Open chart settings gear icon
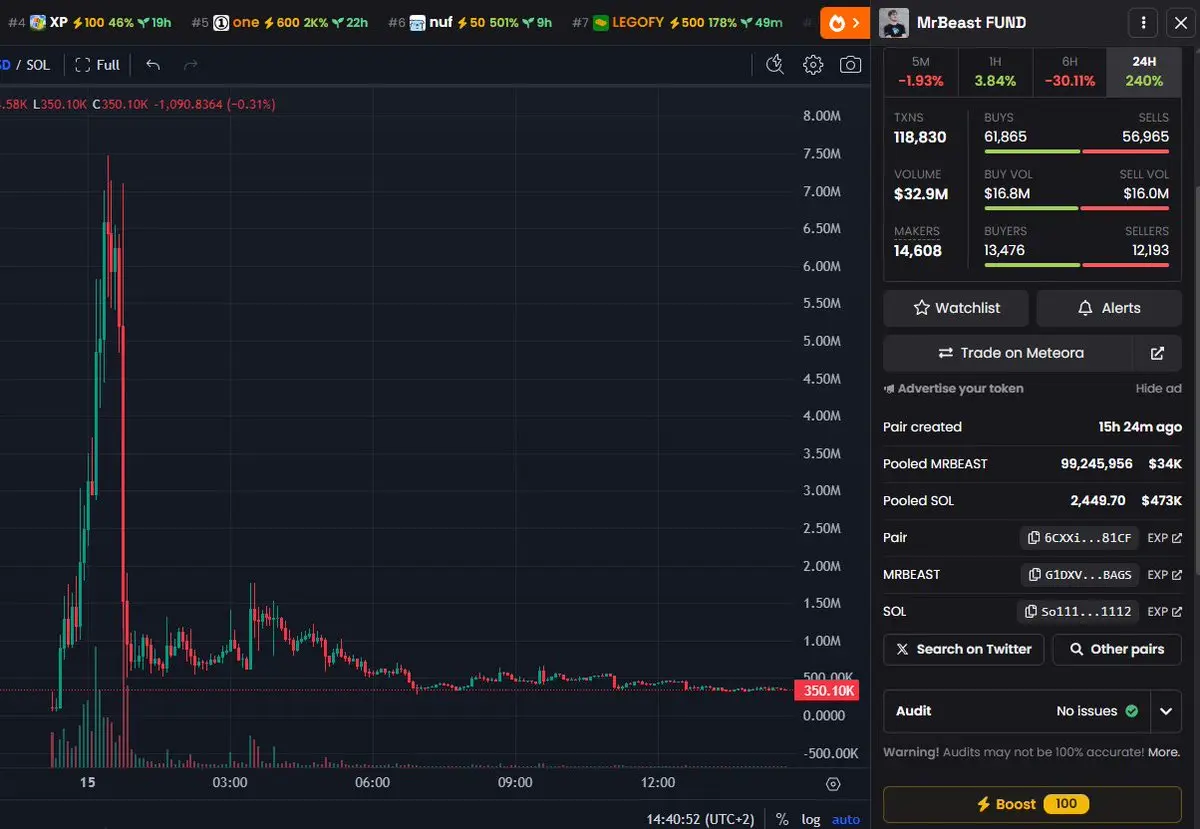1200x829 pixels. click(813, 65)
